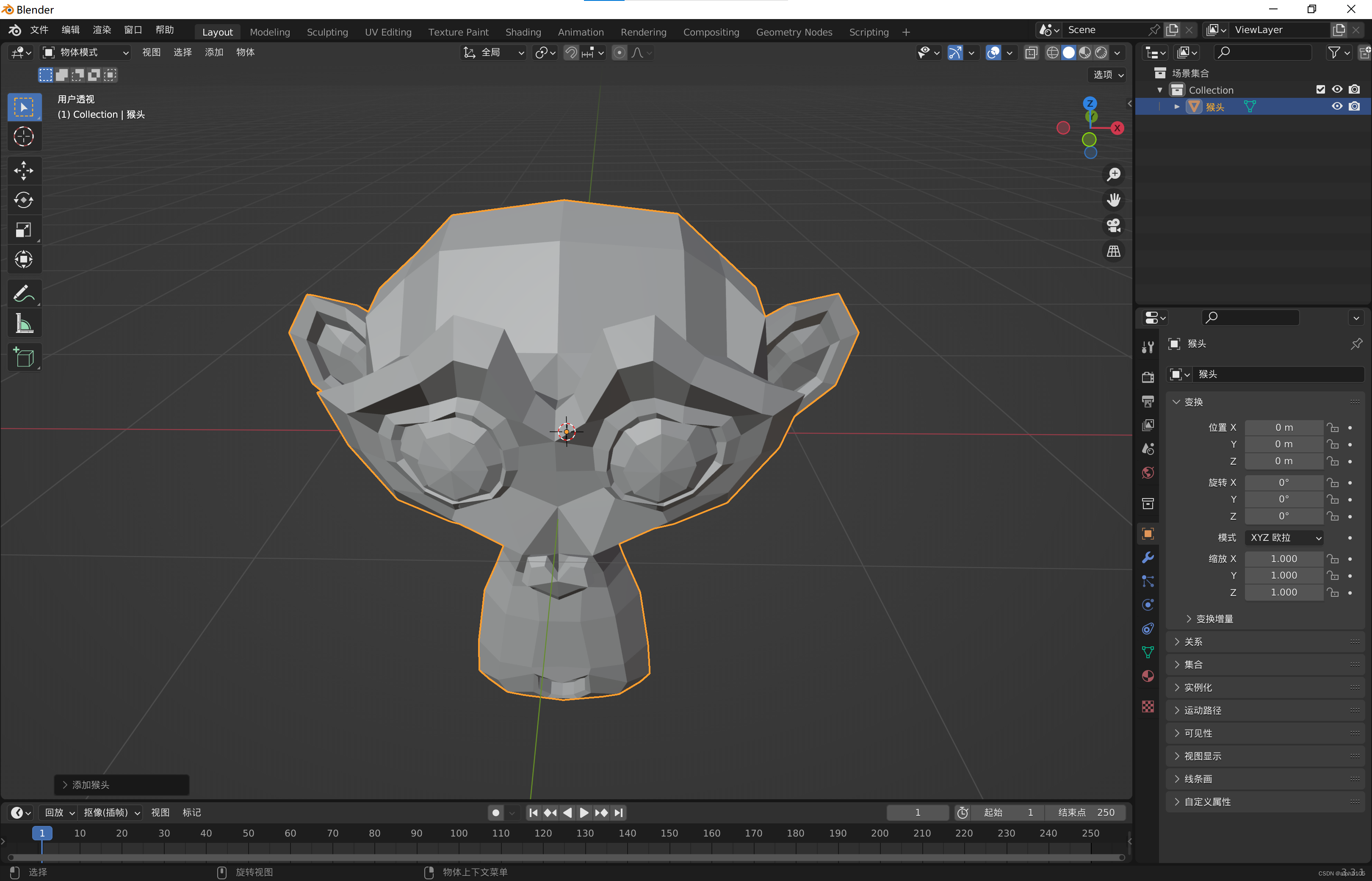Switch perspective/orthographic grid icon

coord(1114,251)
